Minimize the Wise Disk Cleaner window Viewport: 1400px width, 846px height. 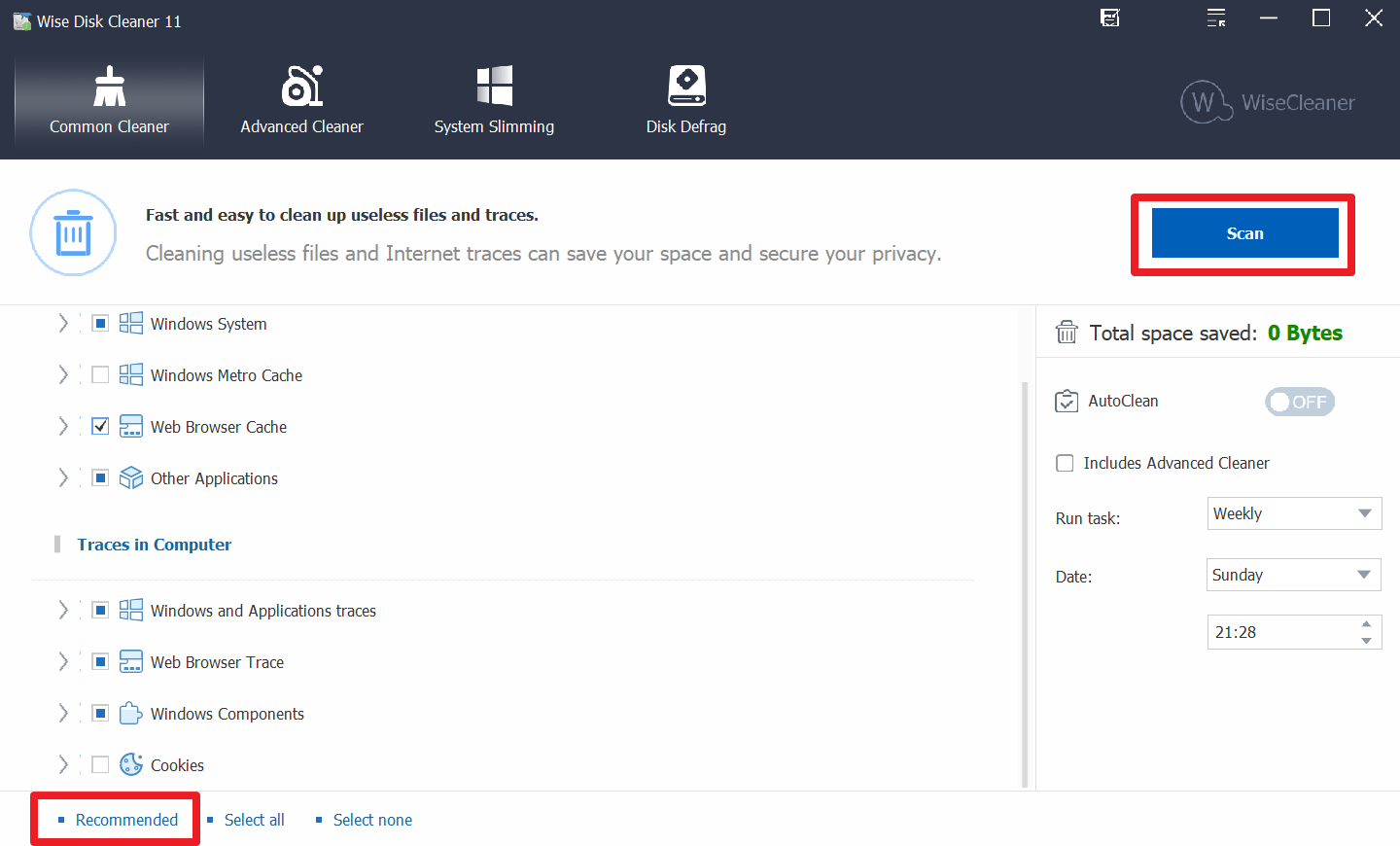coord(1269,18)
